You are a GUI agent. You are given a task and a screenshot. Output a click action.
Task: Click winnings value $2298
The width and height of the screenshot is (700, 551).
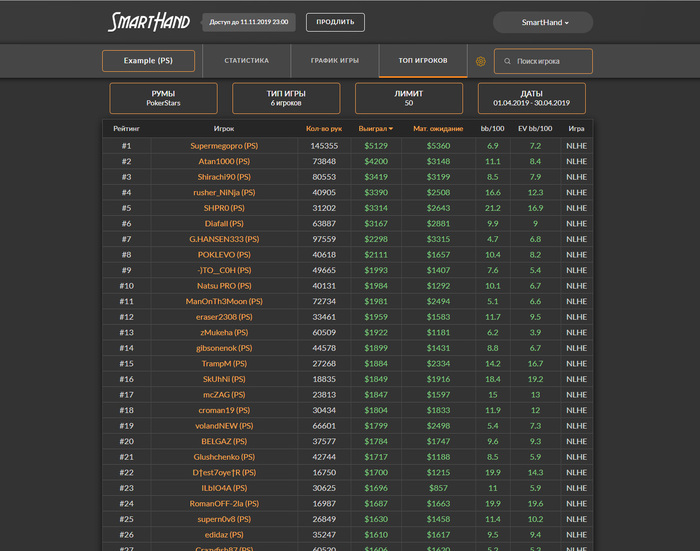tap(376, 239)
